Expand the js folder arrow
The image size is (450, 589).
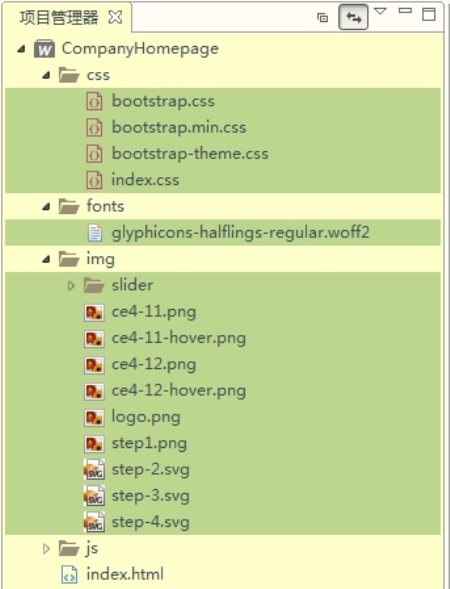pyautogui.click(x=46, y=549)
